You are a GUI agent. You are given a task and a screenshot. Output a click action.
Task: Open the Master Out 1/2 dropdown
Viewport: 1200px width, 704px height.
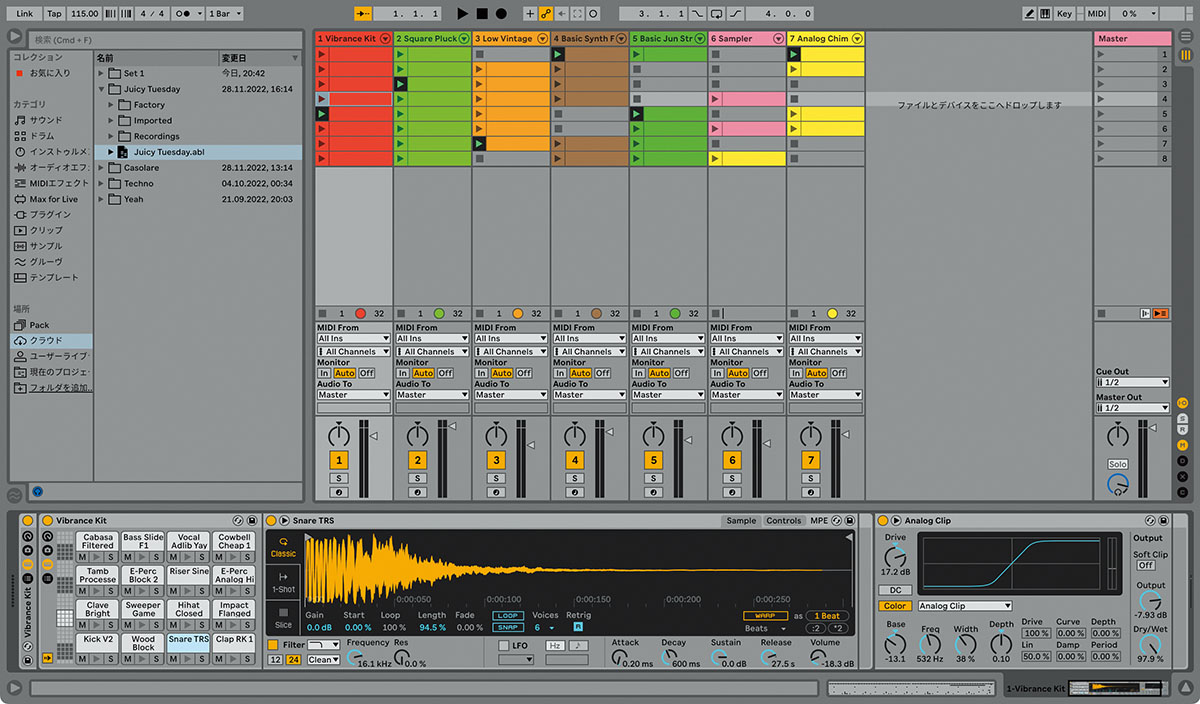coord(1133,408)
